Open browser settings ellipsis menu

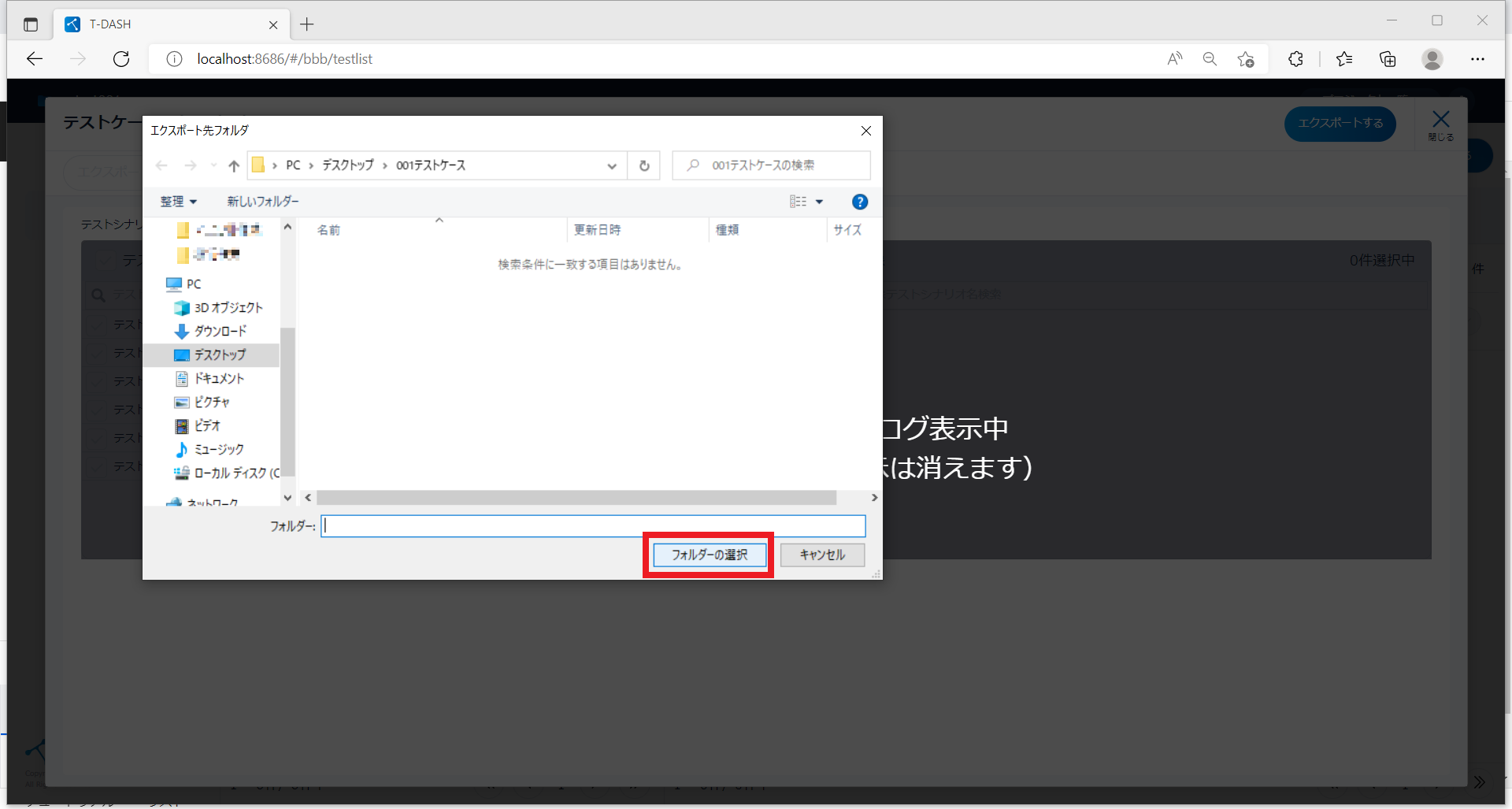click(1477, 59)
